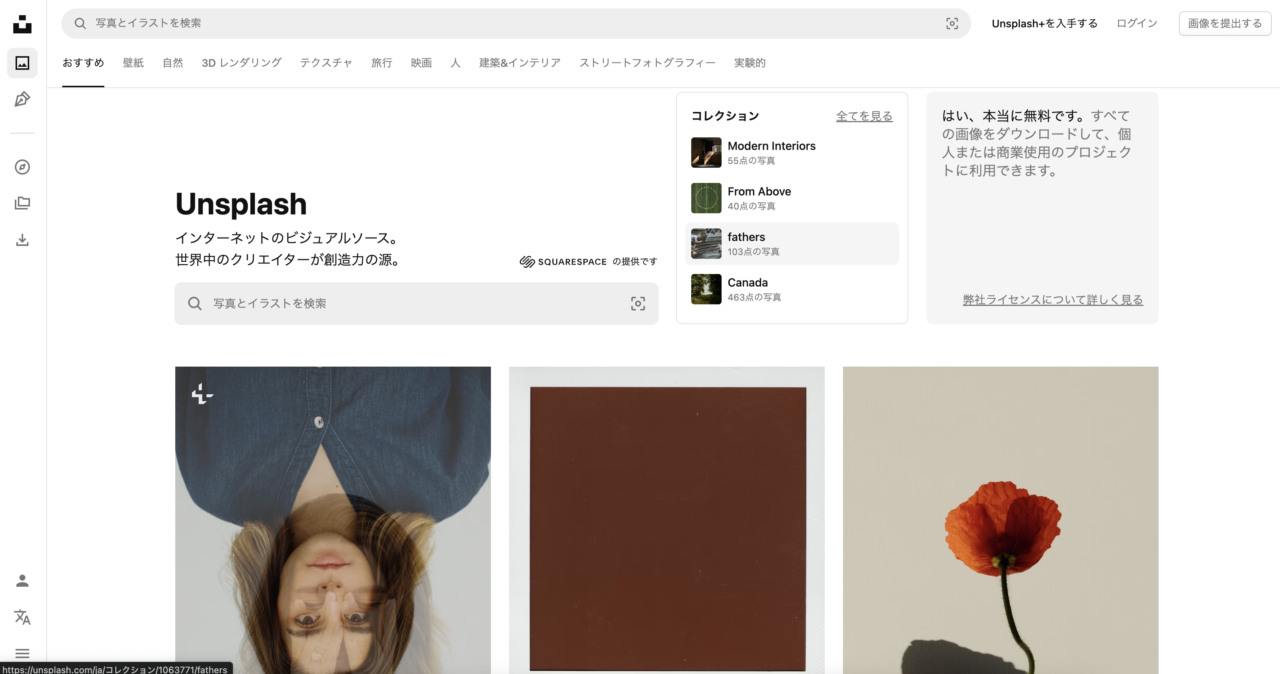Select the 3D レンダリング tab
Image resolution: width=1280 pixels, height=674 pixels.
(242, 63)
